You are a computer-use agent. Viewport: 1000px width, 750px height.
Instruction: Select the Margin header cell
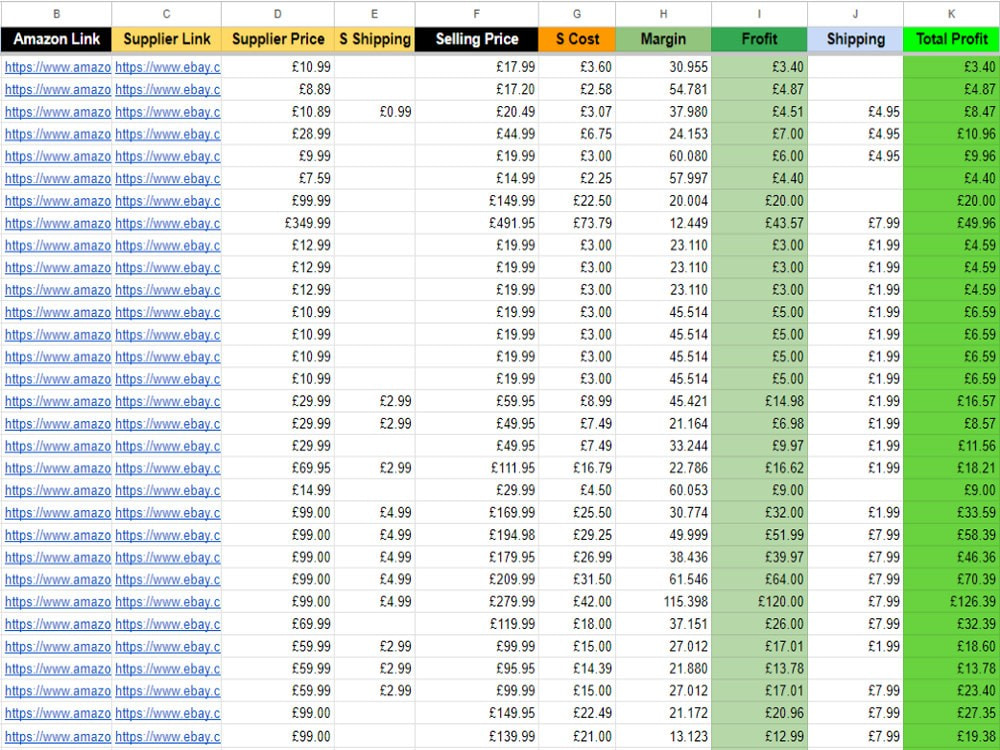click(x=663, y=39)
